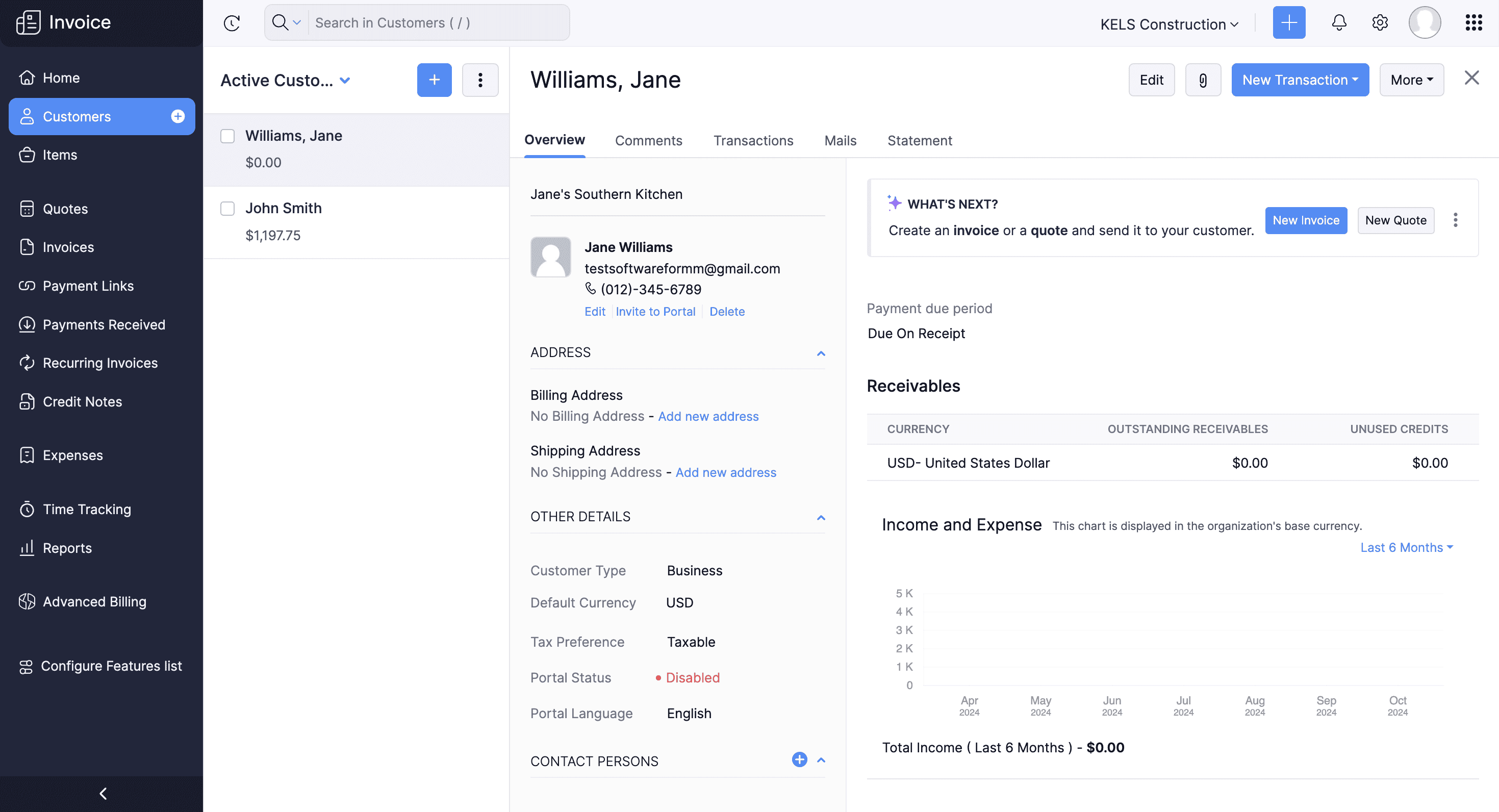Click Invite to Portal link
Viewport: 1499px width, 812px height.
[x=655, y=312]
